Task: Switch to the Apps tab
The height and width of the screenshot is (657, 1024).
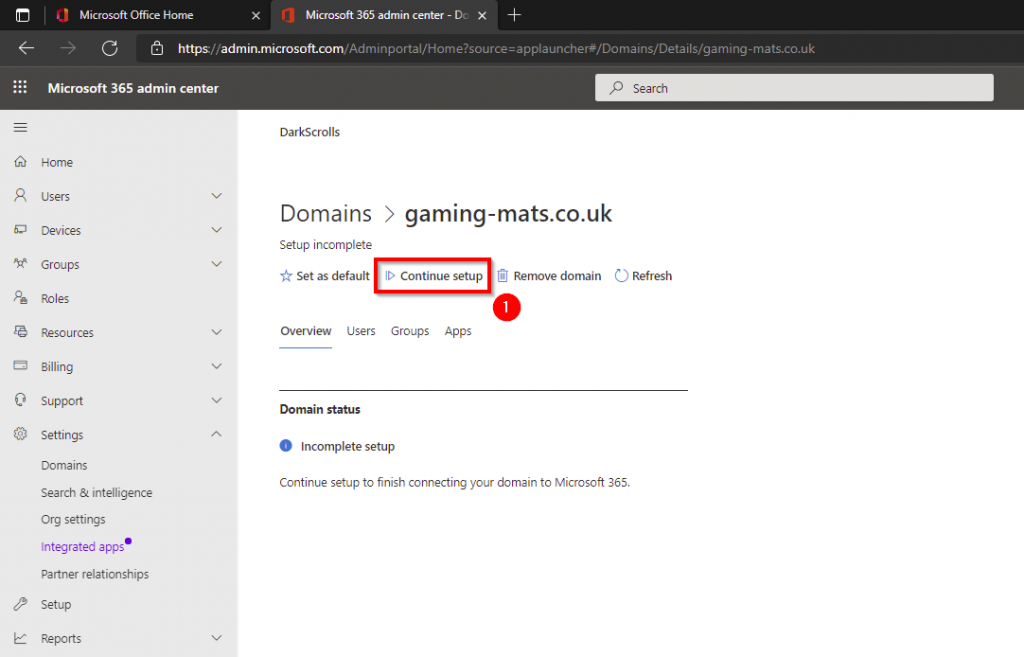Action: coord(458,331)
